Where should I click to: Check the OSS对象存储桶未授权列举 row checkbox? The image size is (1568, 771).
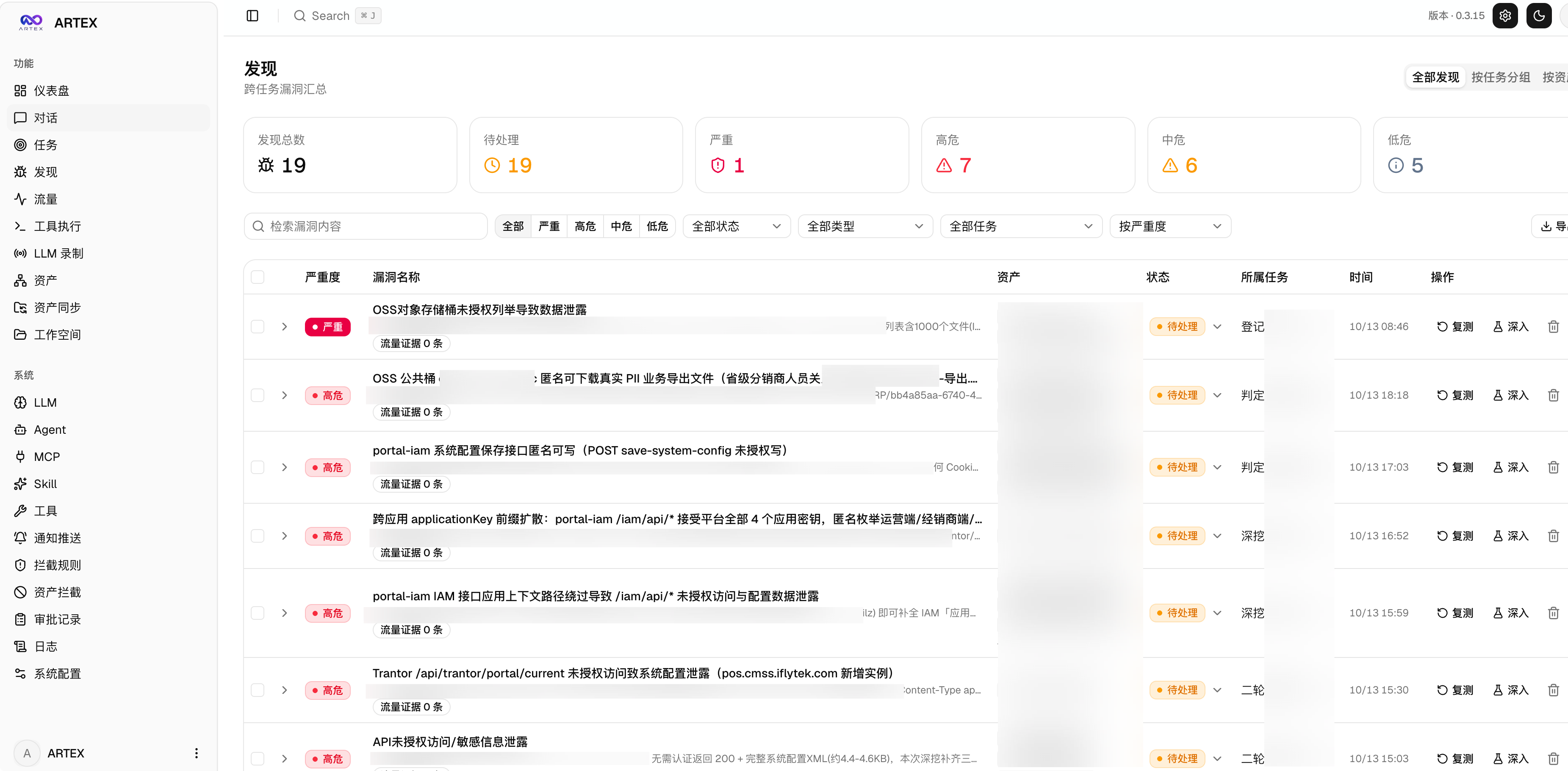click(x=258, y=327)
